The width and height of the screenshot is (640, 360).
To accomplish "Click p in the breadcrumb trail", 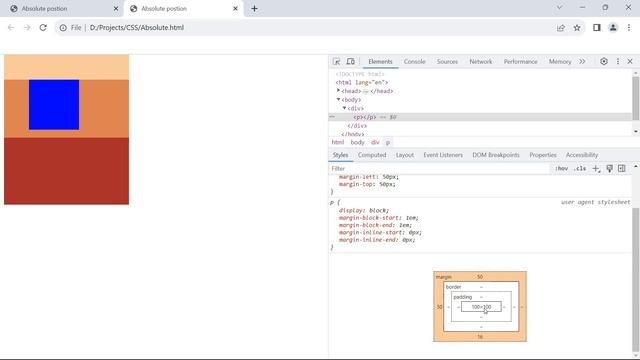I will point(388,142).
